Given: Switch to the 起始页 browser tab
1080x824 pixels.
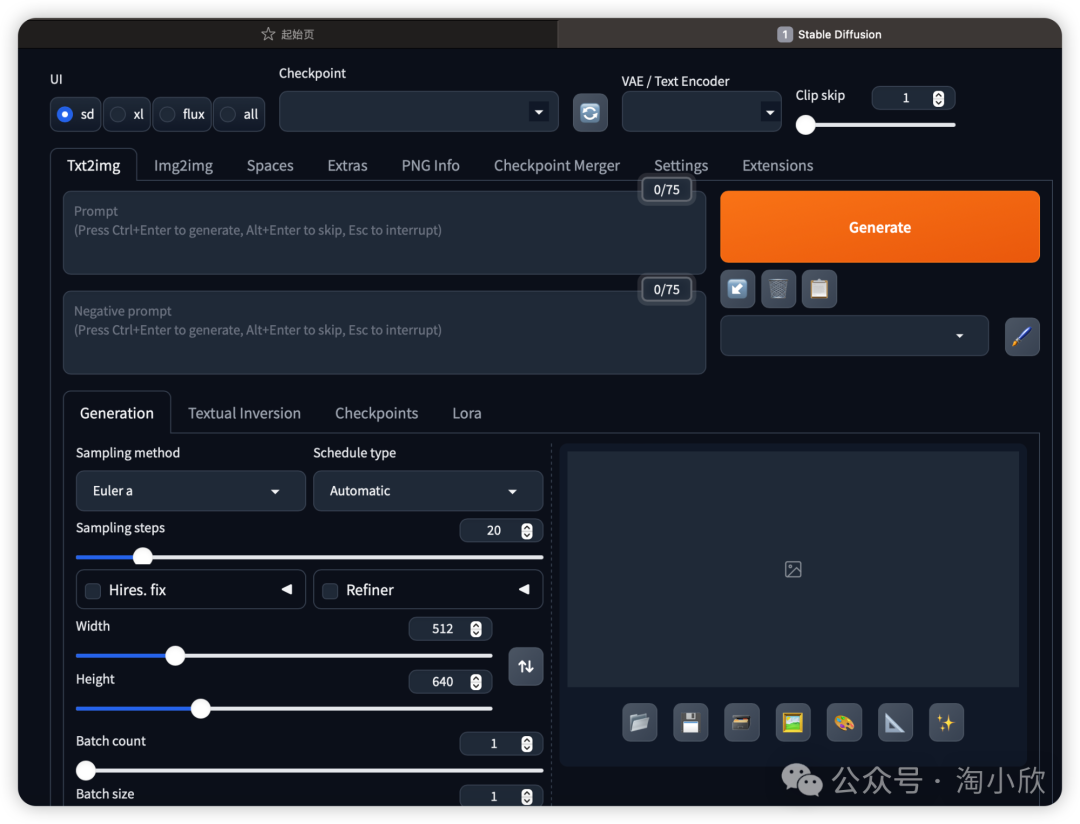Looking at the screenshot, I should click(x=288, y=34).
